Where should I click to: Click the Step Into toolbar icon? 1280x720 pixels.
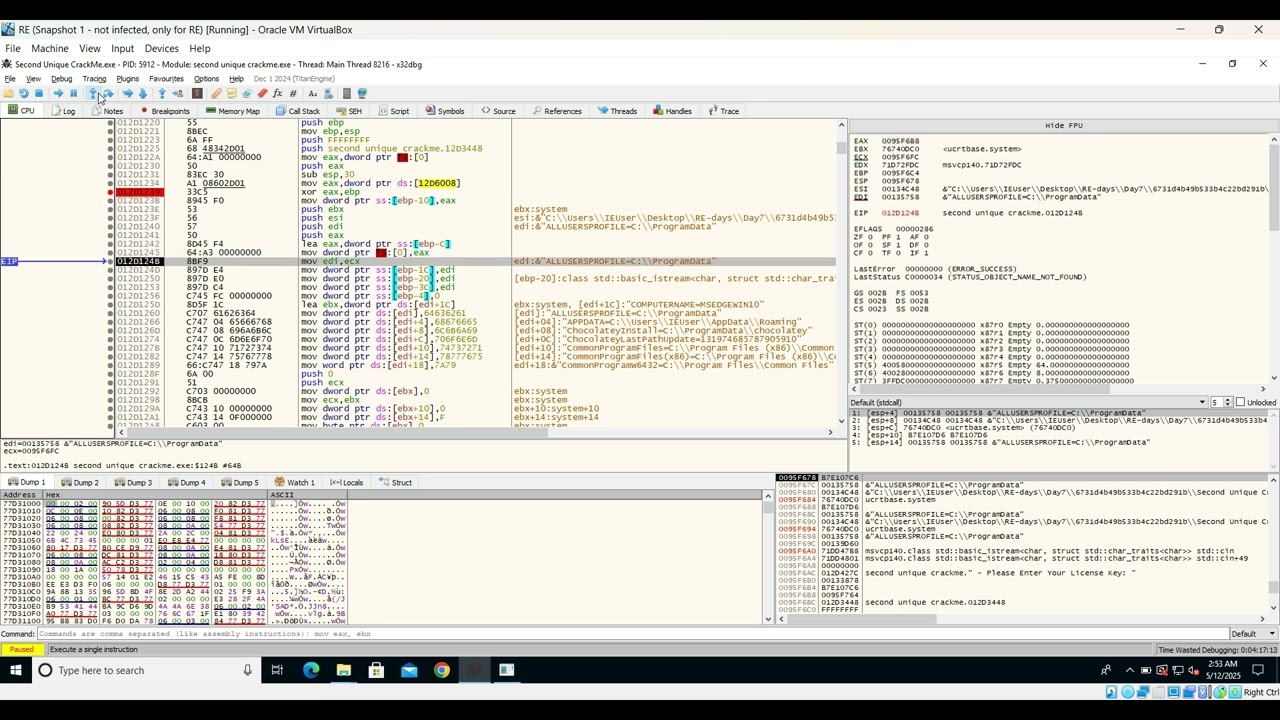point(93,93)
